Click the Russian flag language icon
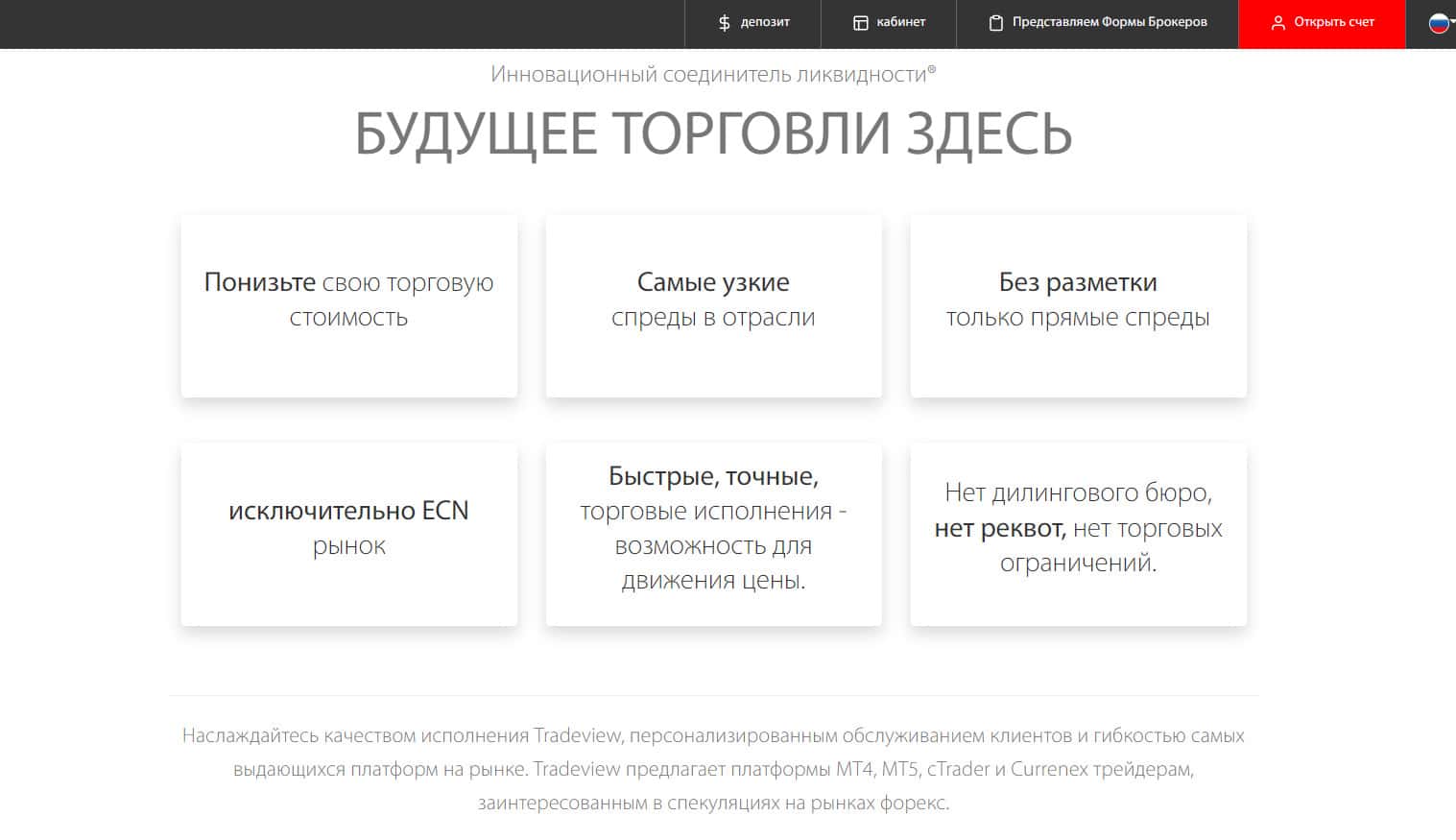 [x=1438, y=23]
